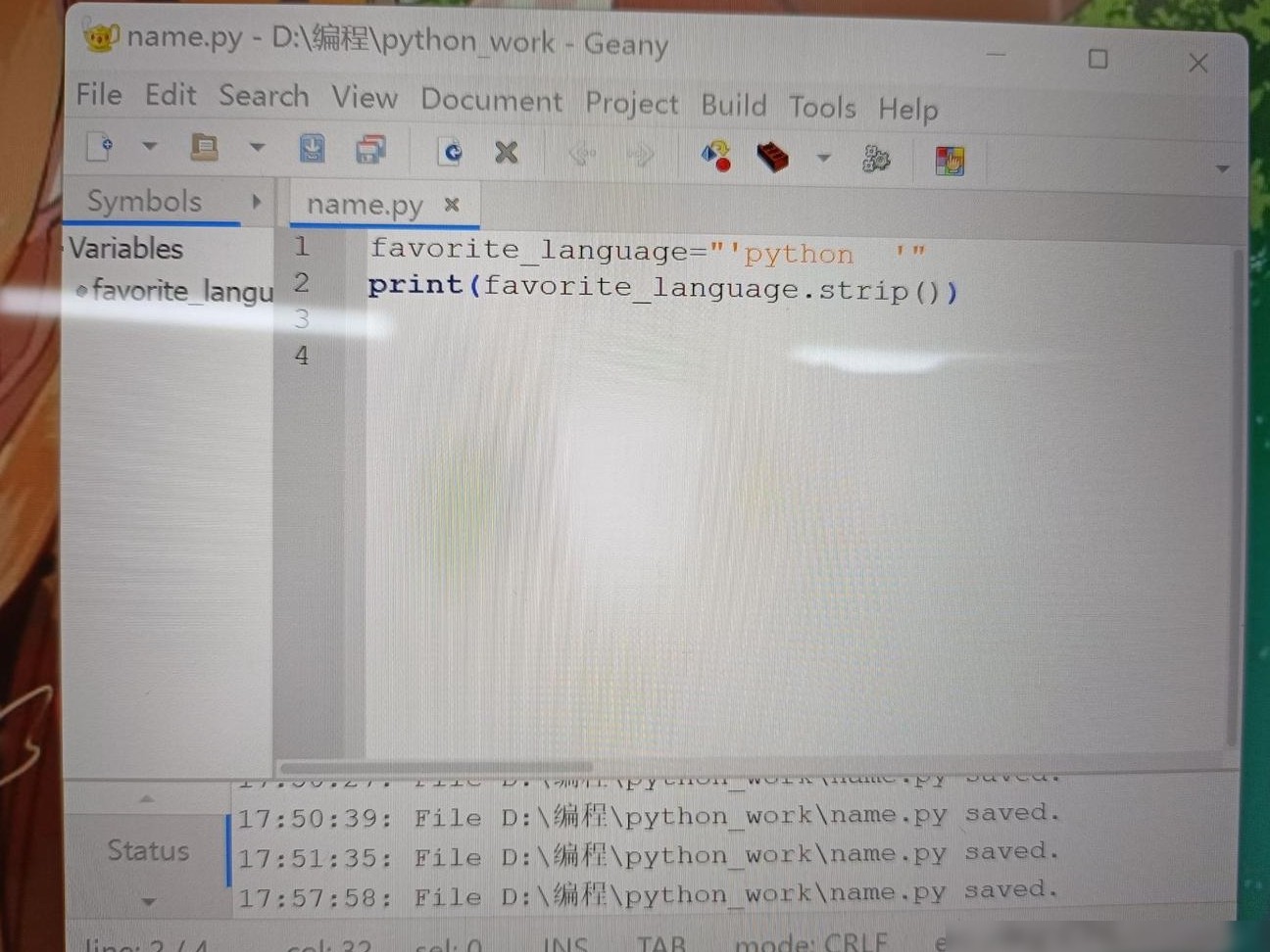Click the Build brick icon
This screenshot has width=1270, height=952.
pos(773,157)
